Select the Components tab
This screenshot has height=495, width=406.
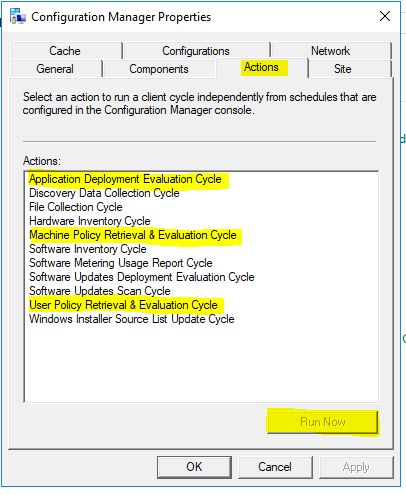159,69
